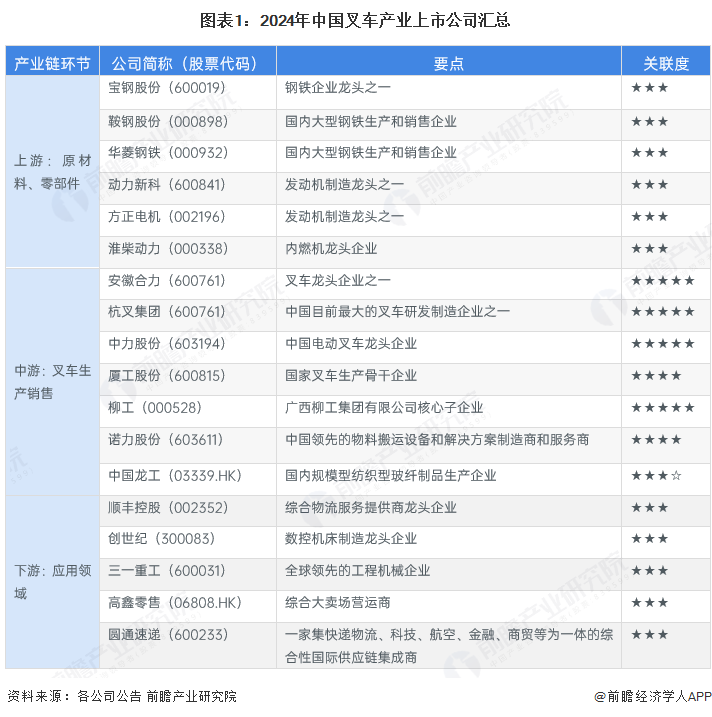Image resolution: width=712 pixels, height=717 pixels.
Task: Click the five-star rating for 安徽合力
Action: (x=663, y=280)
